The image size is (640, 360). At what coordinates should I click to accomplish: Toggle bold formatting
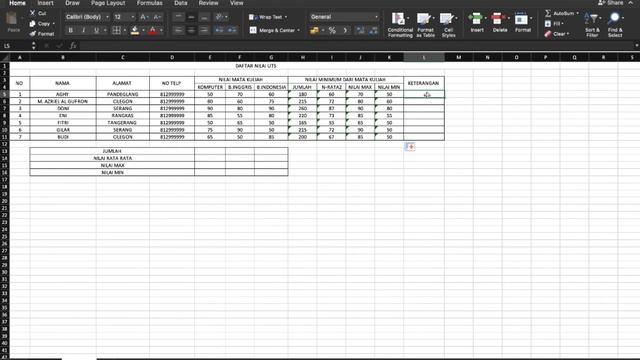pos(70,31)
